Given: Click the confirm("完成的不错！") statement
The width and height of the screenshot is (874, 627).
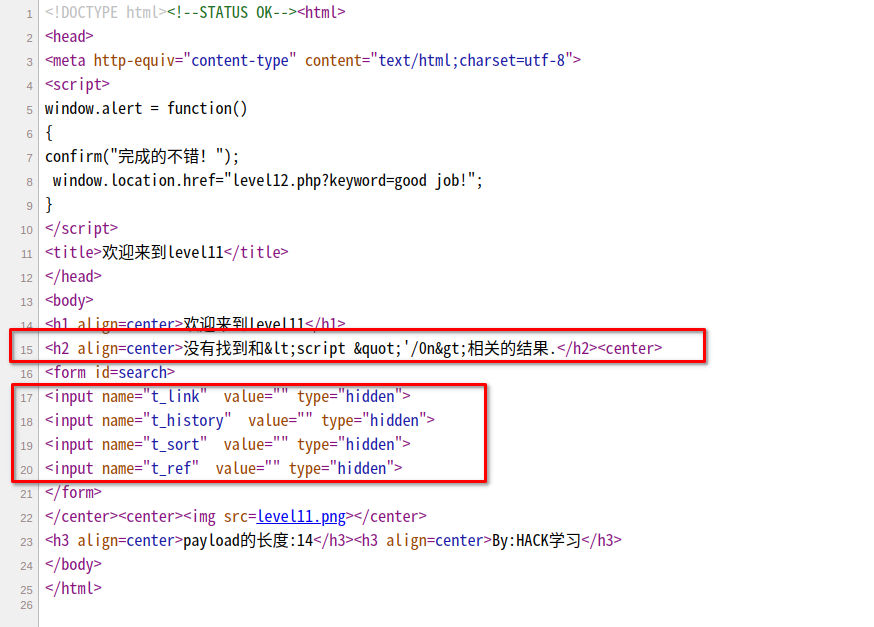Looking at the screenshot, I should [x=142, y=157].
